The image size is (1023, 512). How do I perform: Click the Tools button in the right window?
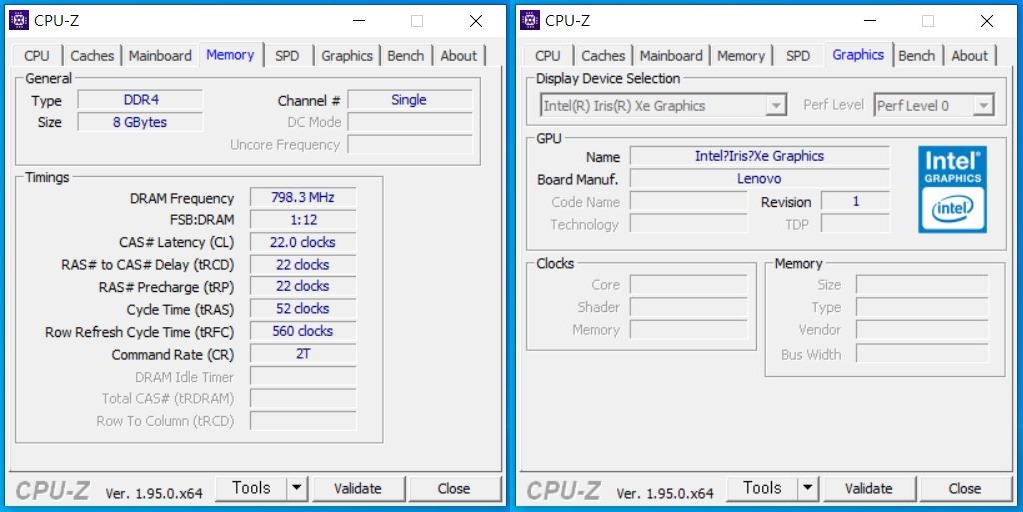tap(762, 489)
